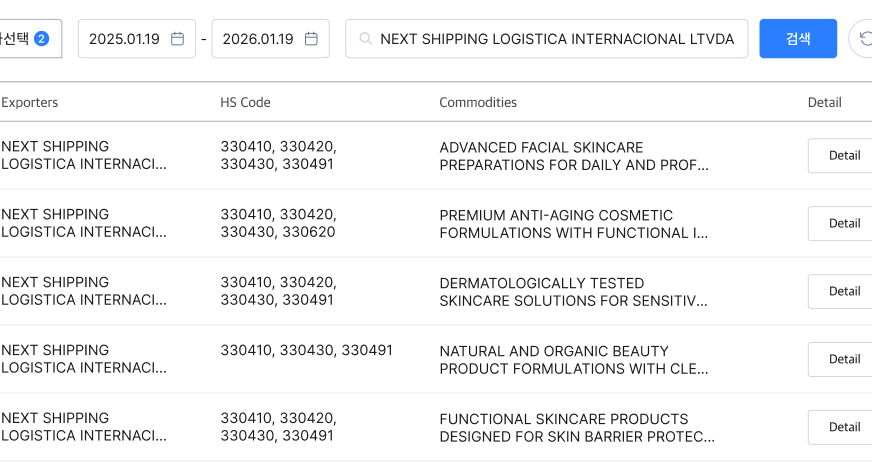Click the circular reset arrow icon
Screen dimensions: 872x465
coord(863,39)
